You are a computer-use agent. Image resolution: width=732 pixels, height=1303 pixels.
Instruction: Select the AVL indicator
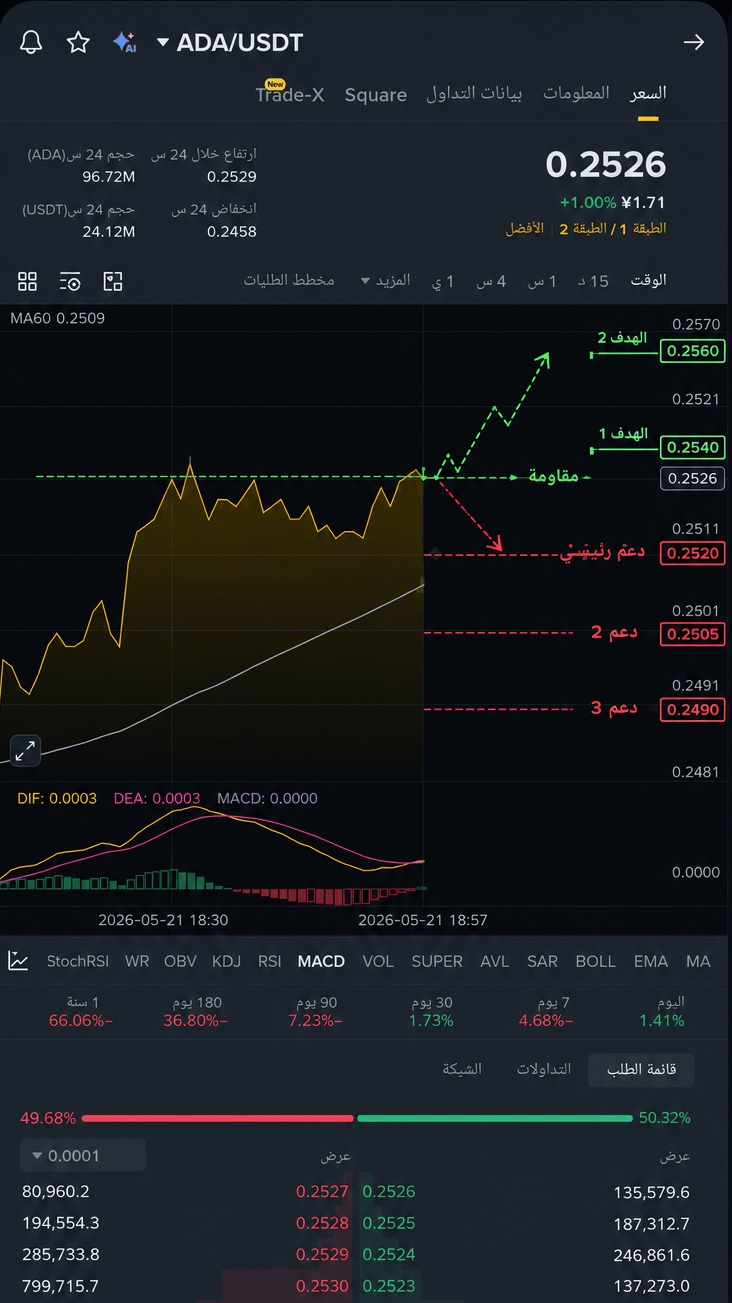(495, 961)
